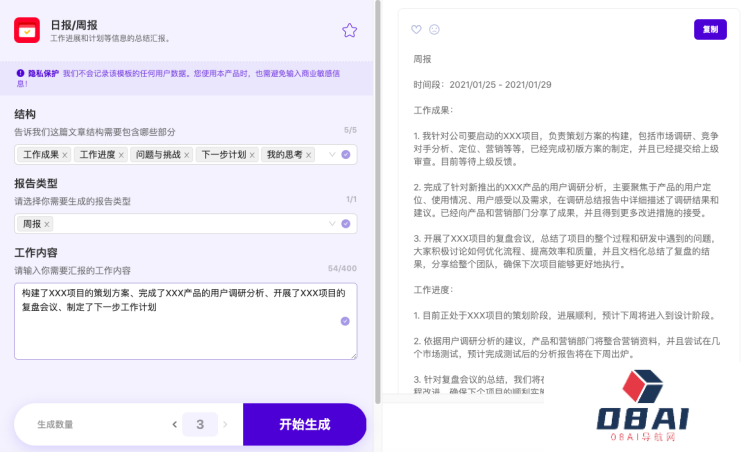Remove the 周报 report type tag
Screen dimensions: 750x452
tap(46, 224)
